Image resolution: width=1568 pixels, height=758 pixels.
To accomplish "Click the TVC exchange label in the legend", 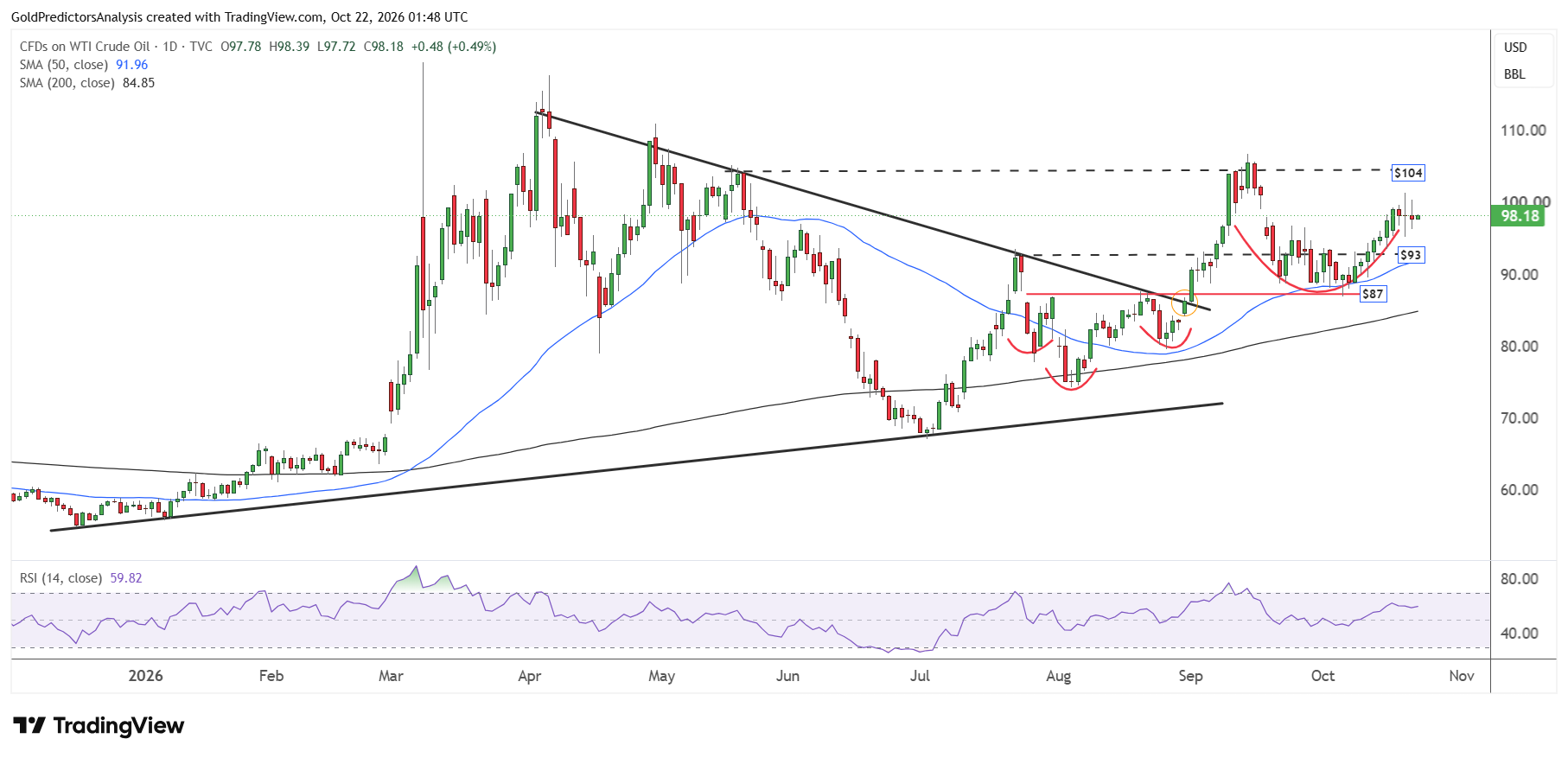I will point(201,47).
